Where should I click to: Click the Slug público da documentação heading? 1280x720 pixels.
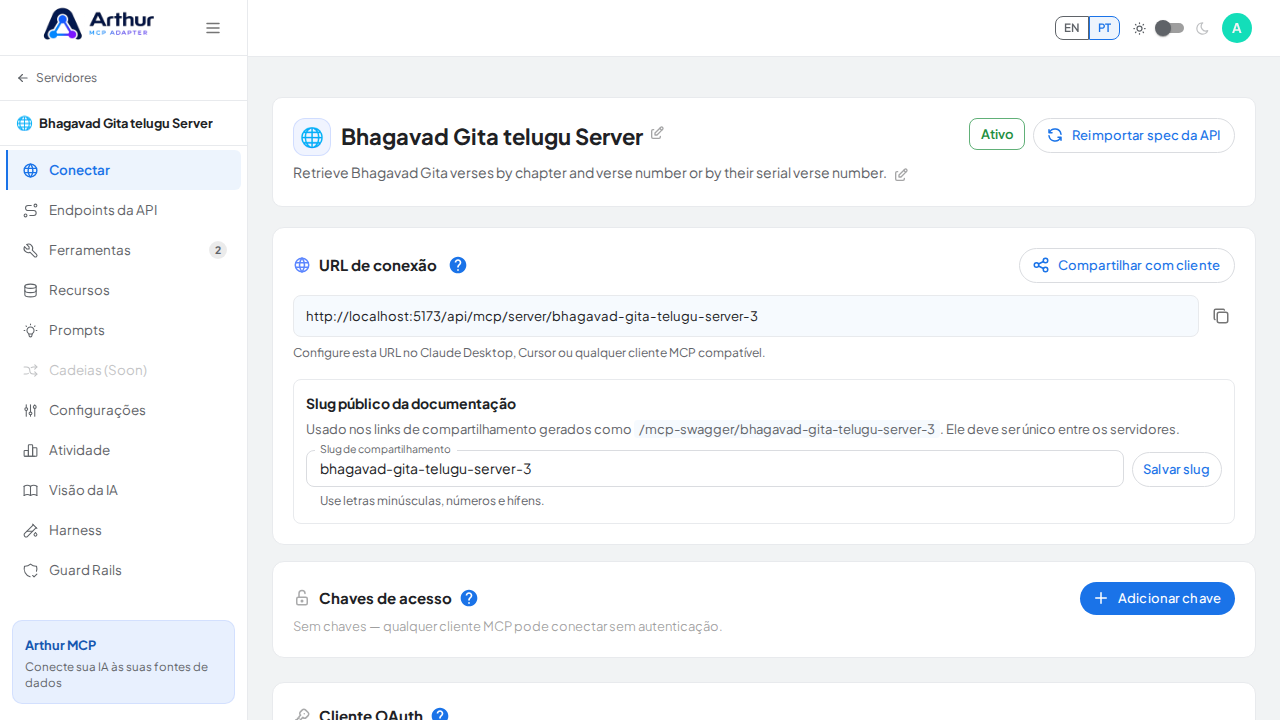point(411,404)
